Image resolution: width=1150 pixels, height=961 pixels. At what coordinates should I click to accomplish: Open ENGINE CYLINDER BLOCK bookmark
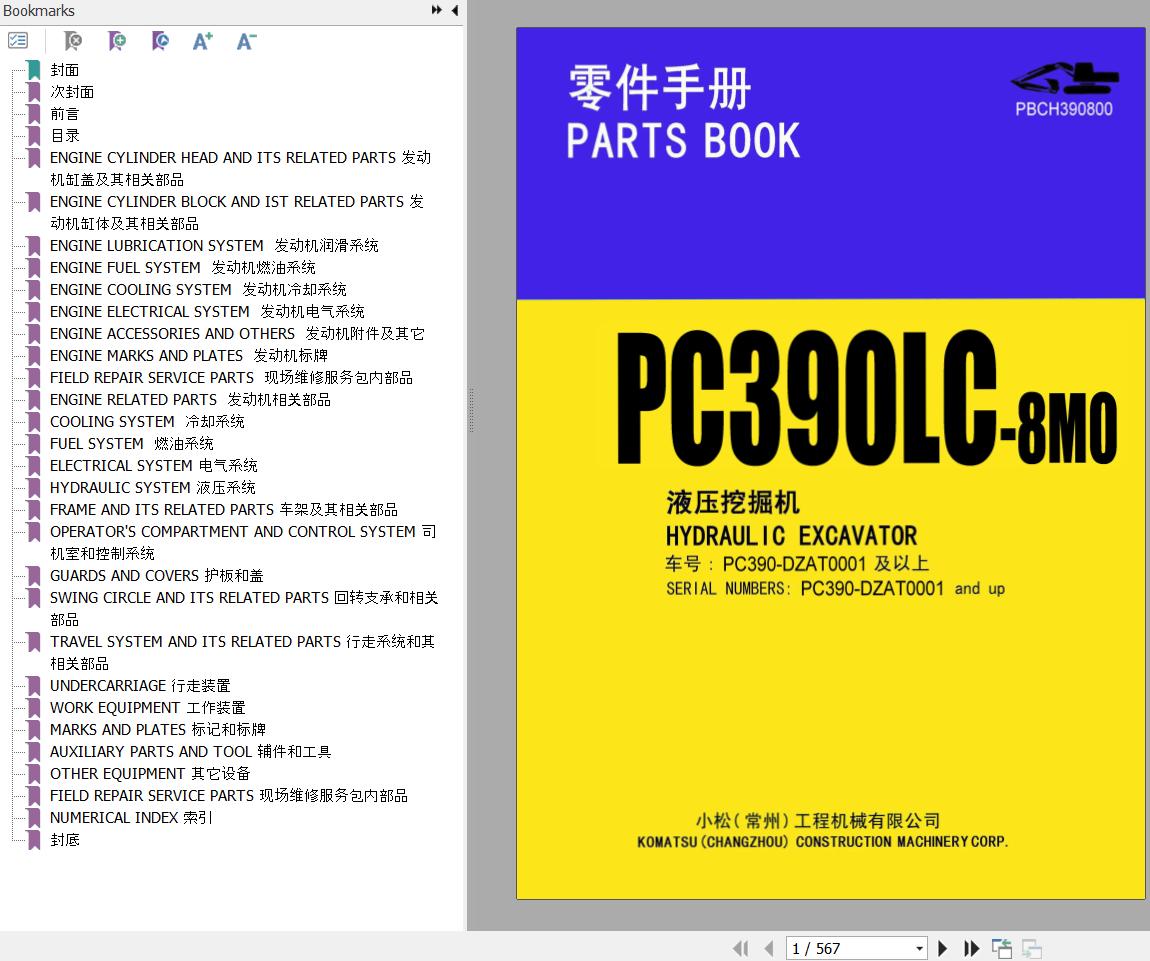tap(236, 213)
